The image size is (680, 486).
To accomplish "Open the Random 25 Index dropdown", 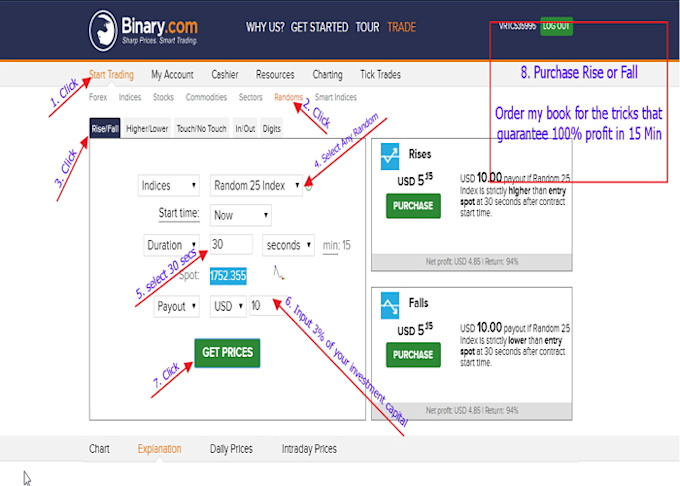I will pos(256,186).
